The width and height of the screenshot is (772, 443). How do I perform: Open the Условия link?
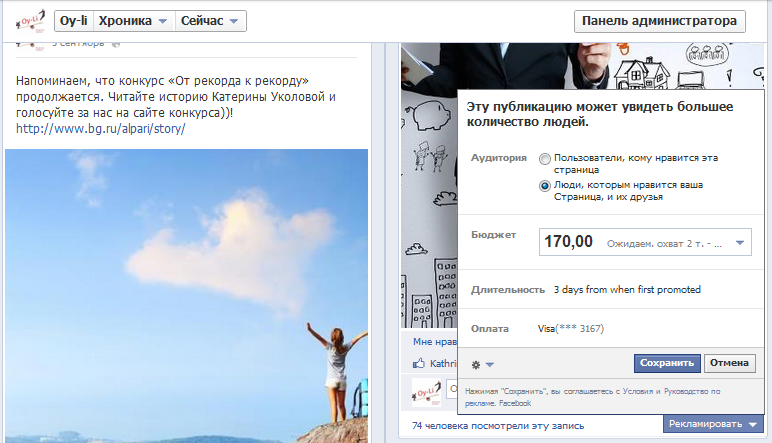point(638,391)
